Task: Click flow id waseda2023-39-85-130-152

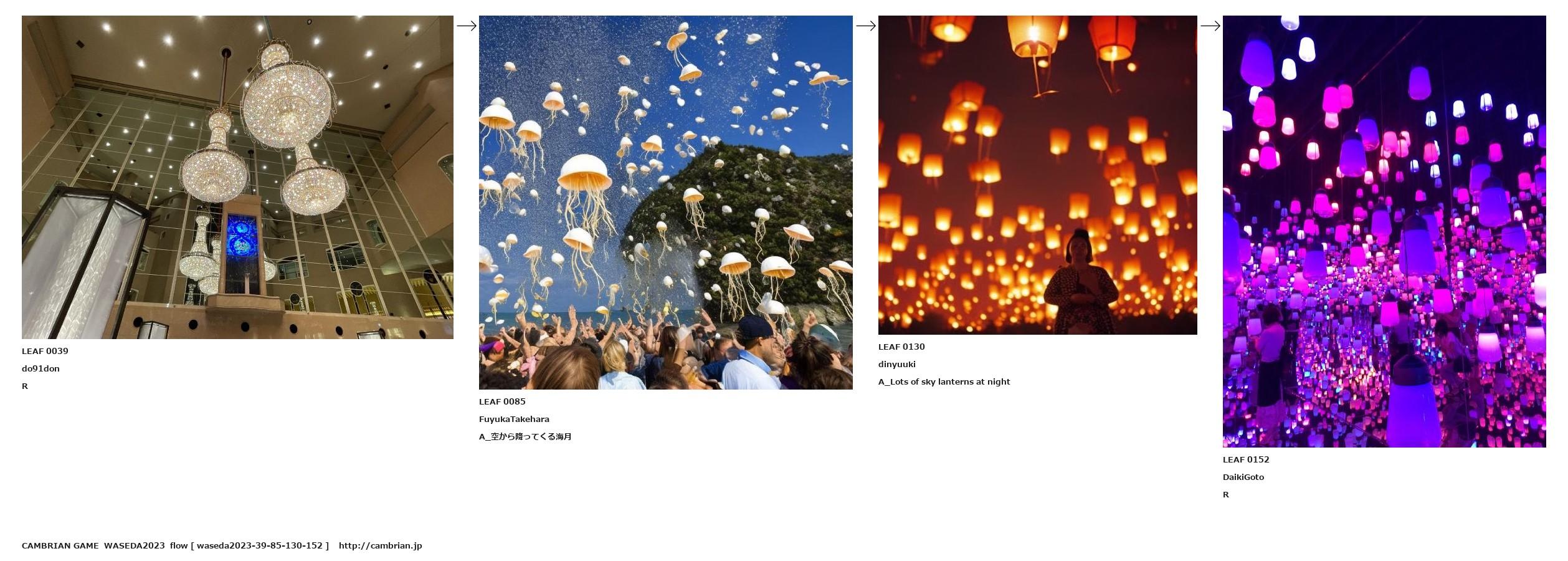Action: (x=260, y=545)
